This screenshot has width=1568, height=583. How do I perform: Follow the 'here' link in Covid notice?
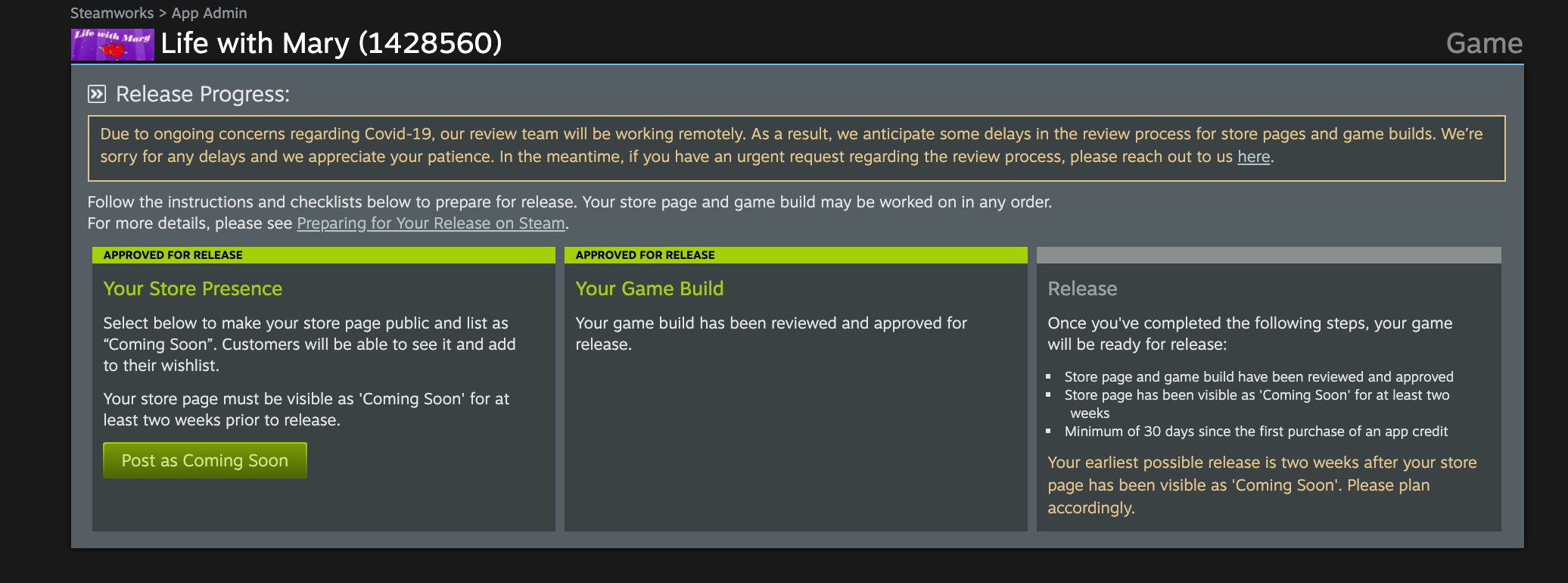point(1253,157)
